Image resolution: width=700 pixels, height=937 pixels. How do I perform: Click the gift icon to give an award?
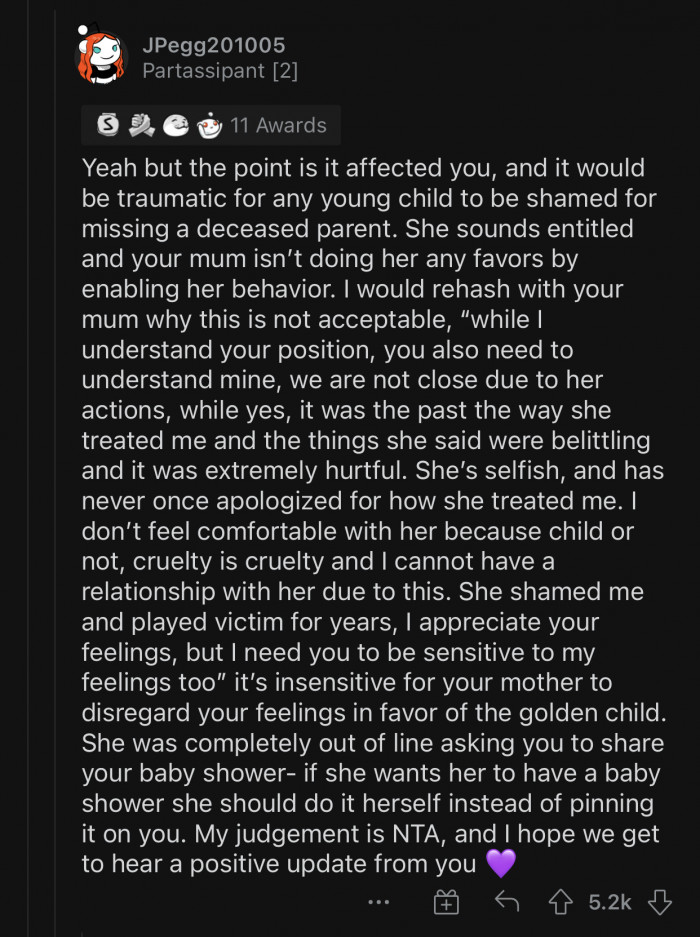point(446,901)
